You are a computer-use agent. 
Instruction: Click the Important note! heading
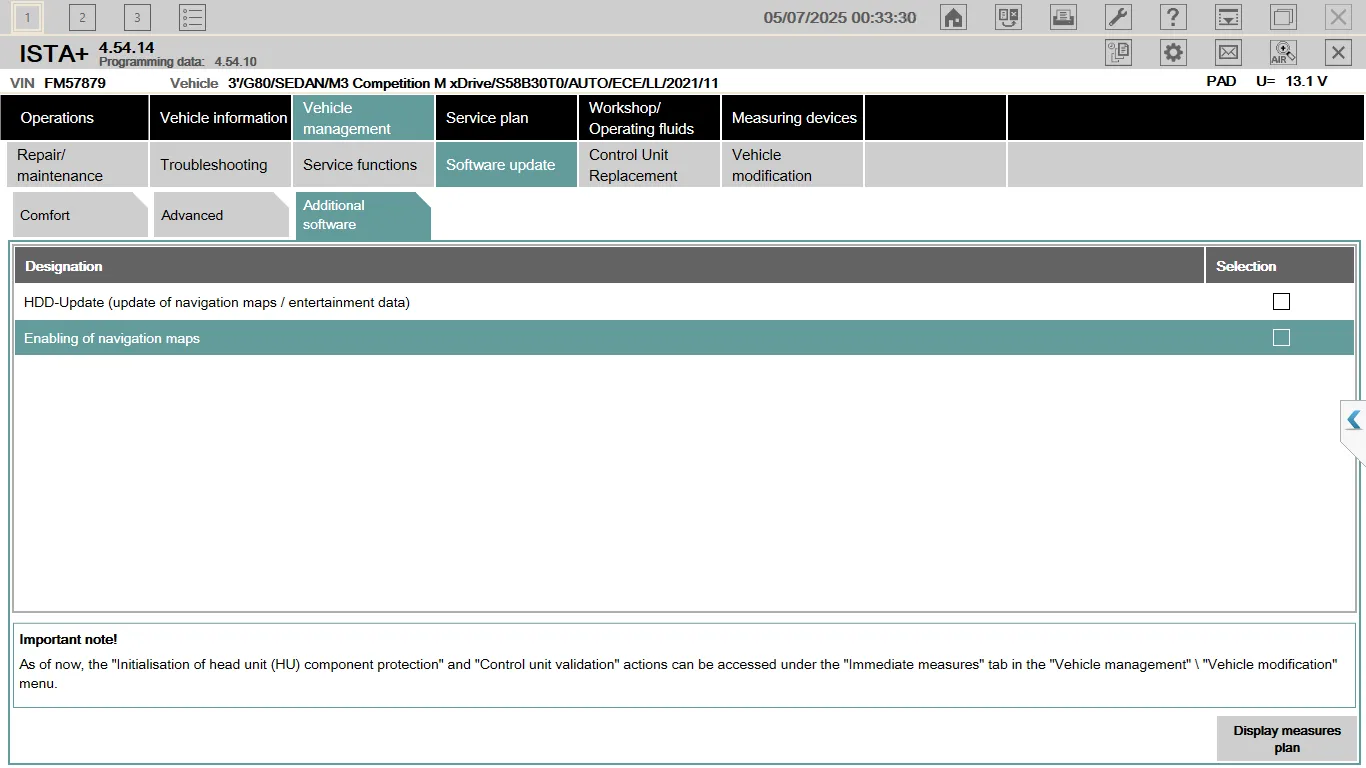pyautogui.click(x=68, y=639)
